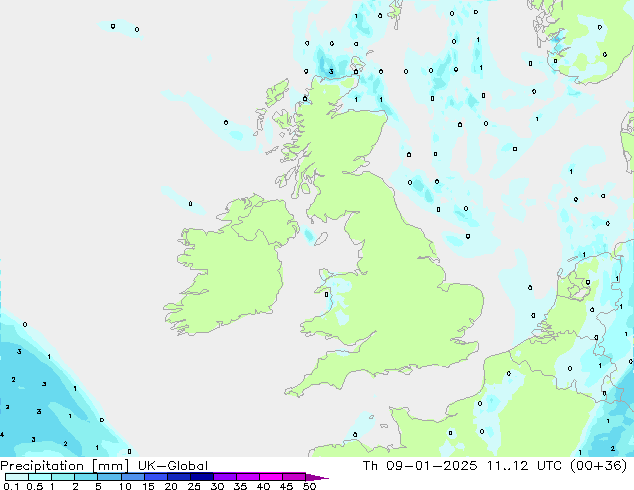634x490 pixels.
Task: Select the 45–50 mm legend color swatch
Action: (294, 477)
